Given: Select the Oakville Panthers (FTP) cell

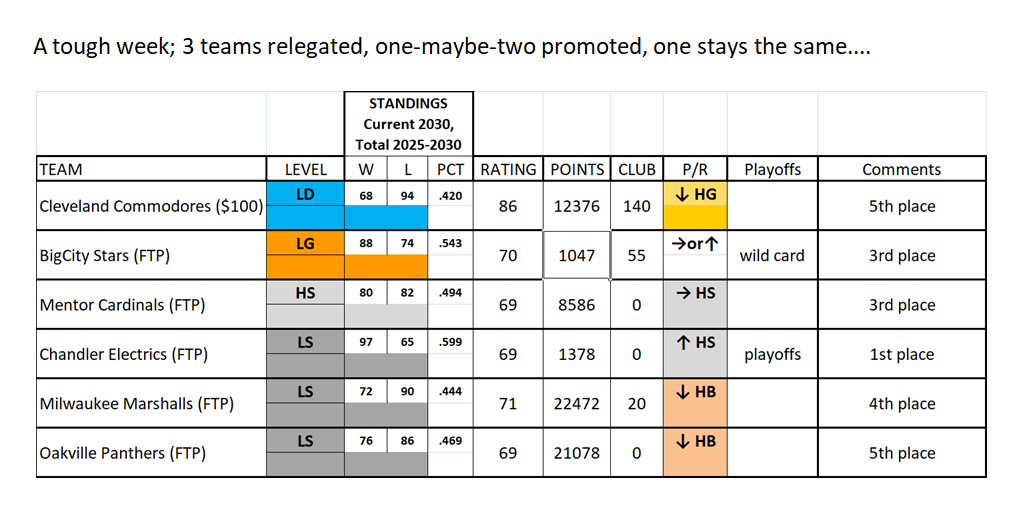Looking at the screenshot, I should (150, 453).
